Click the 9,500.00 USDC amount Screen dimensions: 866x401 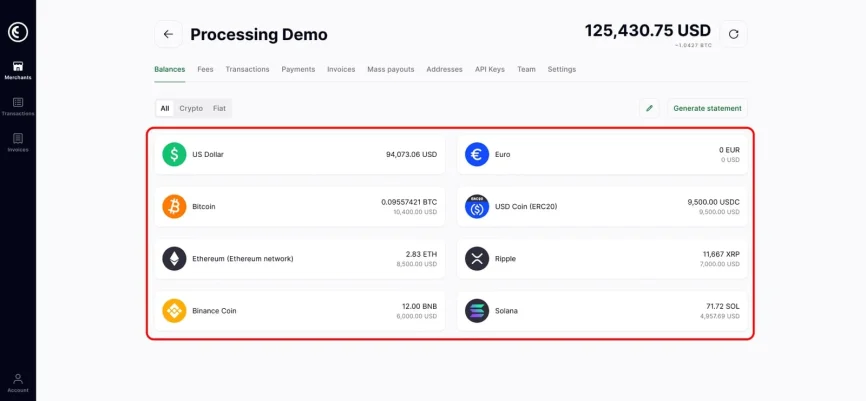[x=714, y=202]
